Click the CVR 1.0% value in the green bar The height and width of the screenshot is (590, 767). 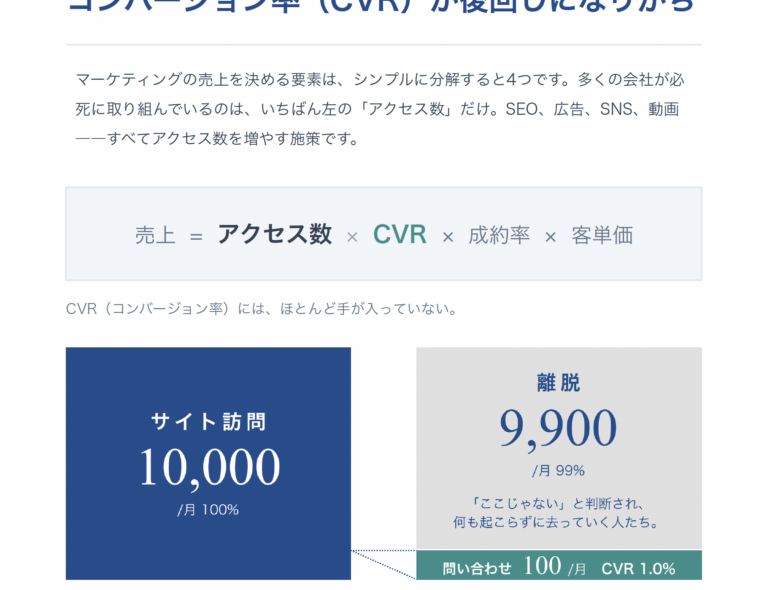[638, 568]
